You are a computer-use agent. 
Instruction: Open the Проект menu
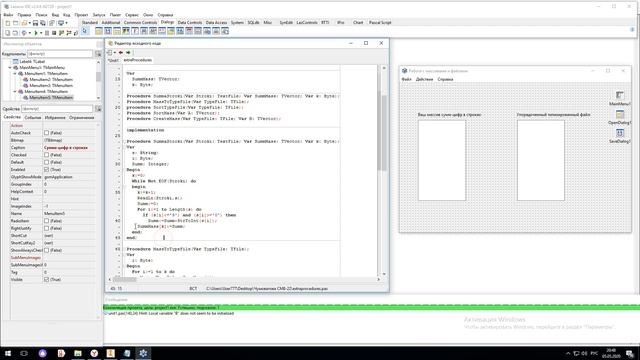(81, 15)
